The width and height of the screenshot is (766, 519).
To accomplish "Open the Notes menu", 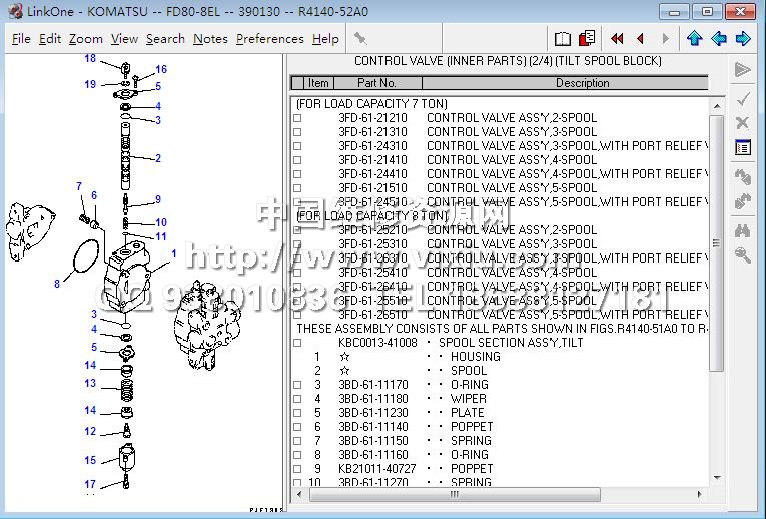I will point(210,39).
